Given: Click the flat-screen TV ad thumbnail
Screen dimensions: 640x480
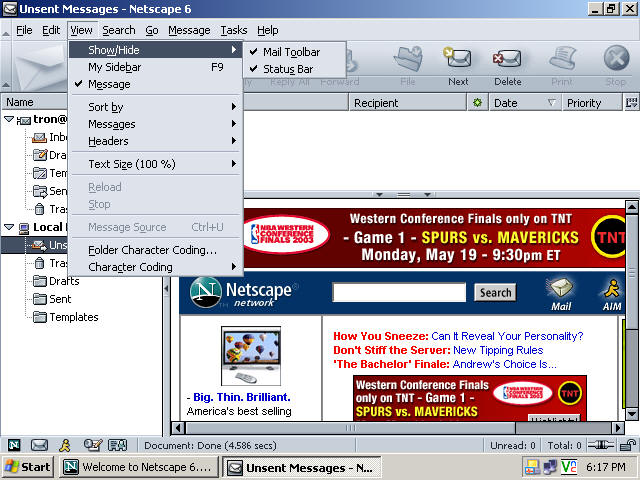Looking at the screenshot, I should [251, 356].
